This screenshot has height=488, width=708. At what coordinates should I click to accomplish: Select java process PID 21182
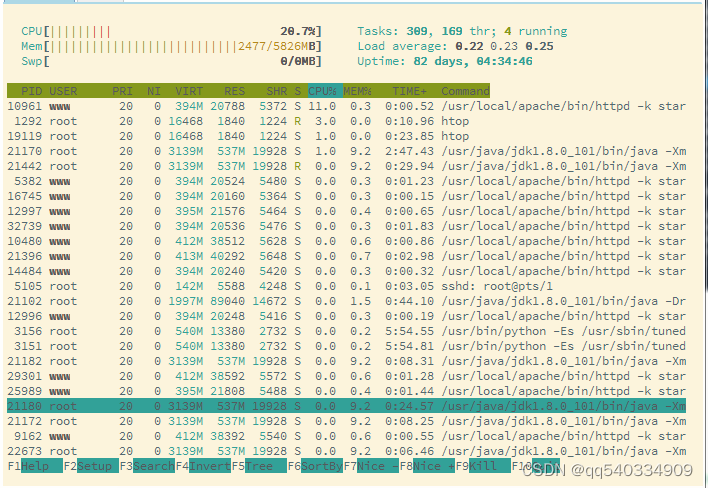click(x=346, y=361)
